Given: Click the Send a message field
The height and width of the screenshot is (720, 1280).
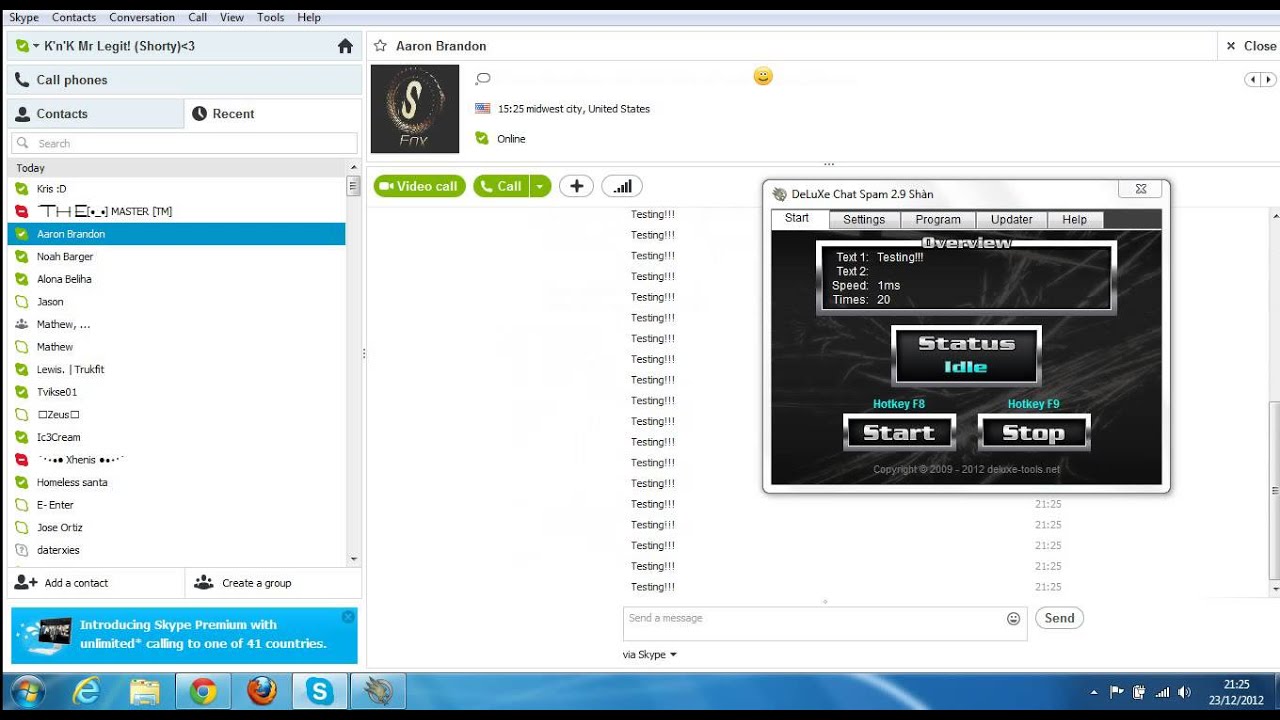Looking at the screenshot, I should pyautogui.click(x=826, y=624).
